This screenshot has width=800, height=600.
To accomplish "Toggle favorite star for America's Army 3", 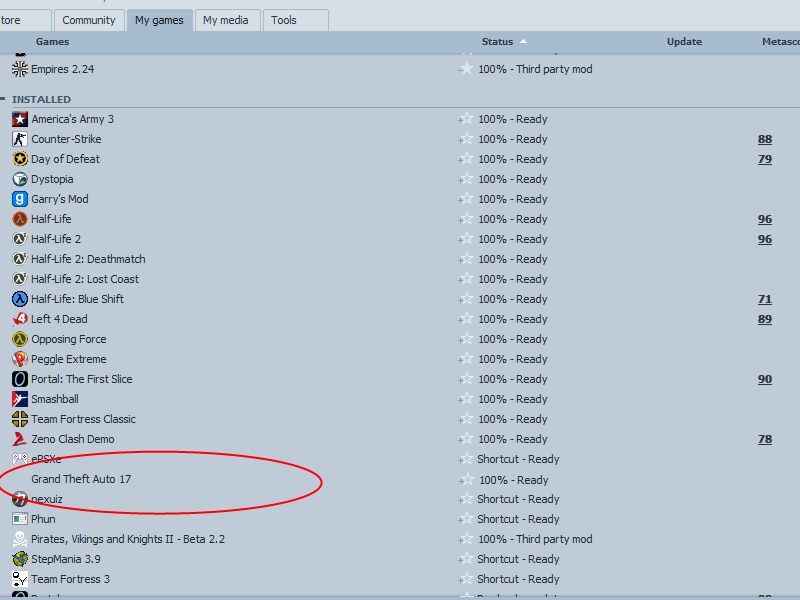I will 465,119.
